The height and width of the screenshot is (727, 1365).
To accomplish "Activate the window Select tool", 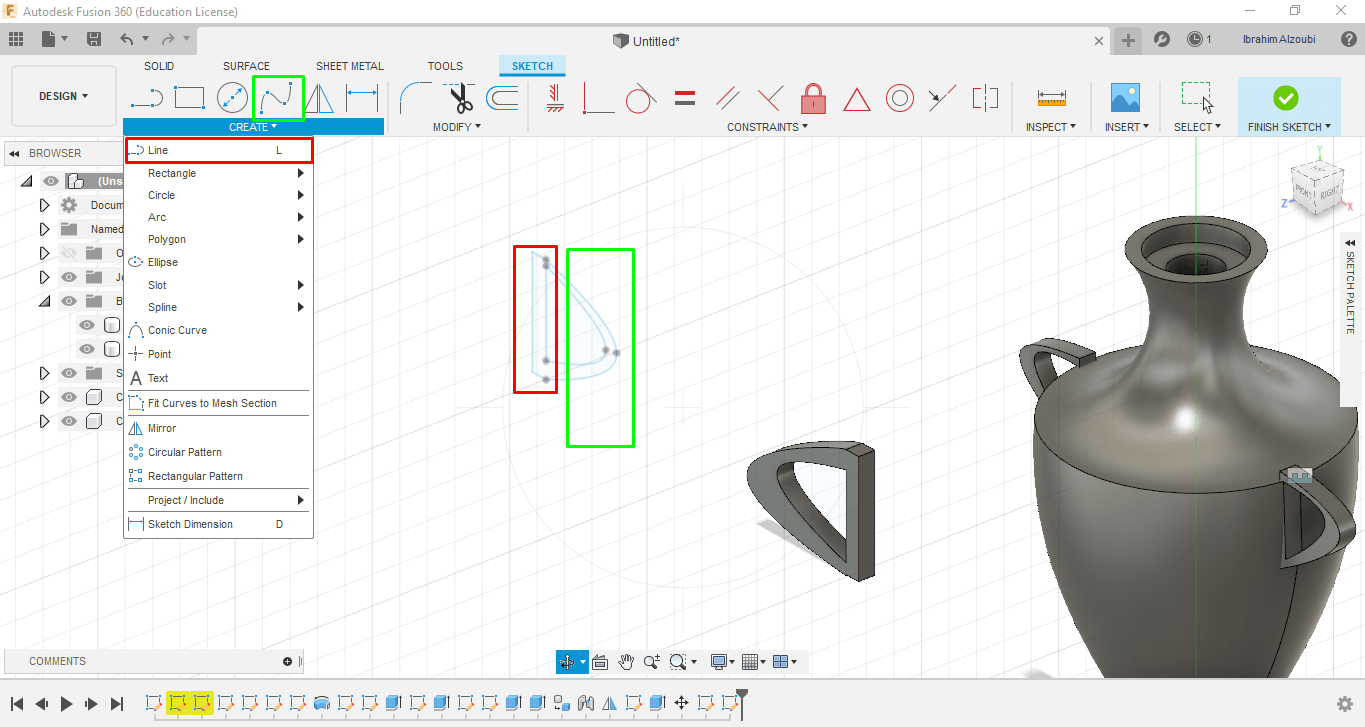I will tap(1197, 98).
